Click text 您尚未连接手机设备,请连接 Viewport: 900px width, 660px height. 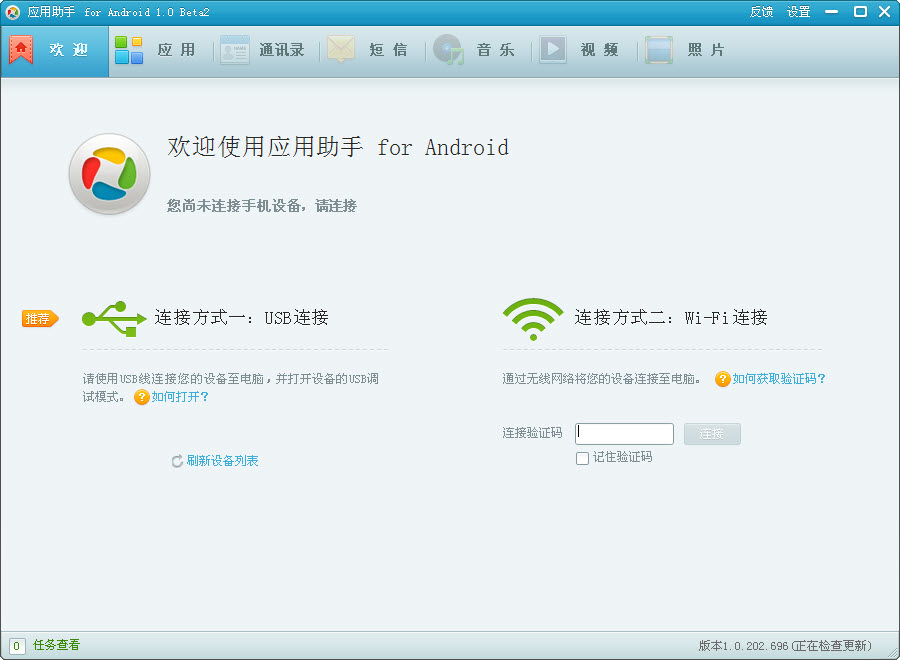(x=262, y=205)
